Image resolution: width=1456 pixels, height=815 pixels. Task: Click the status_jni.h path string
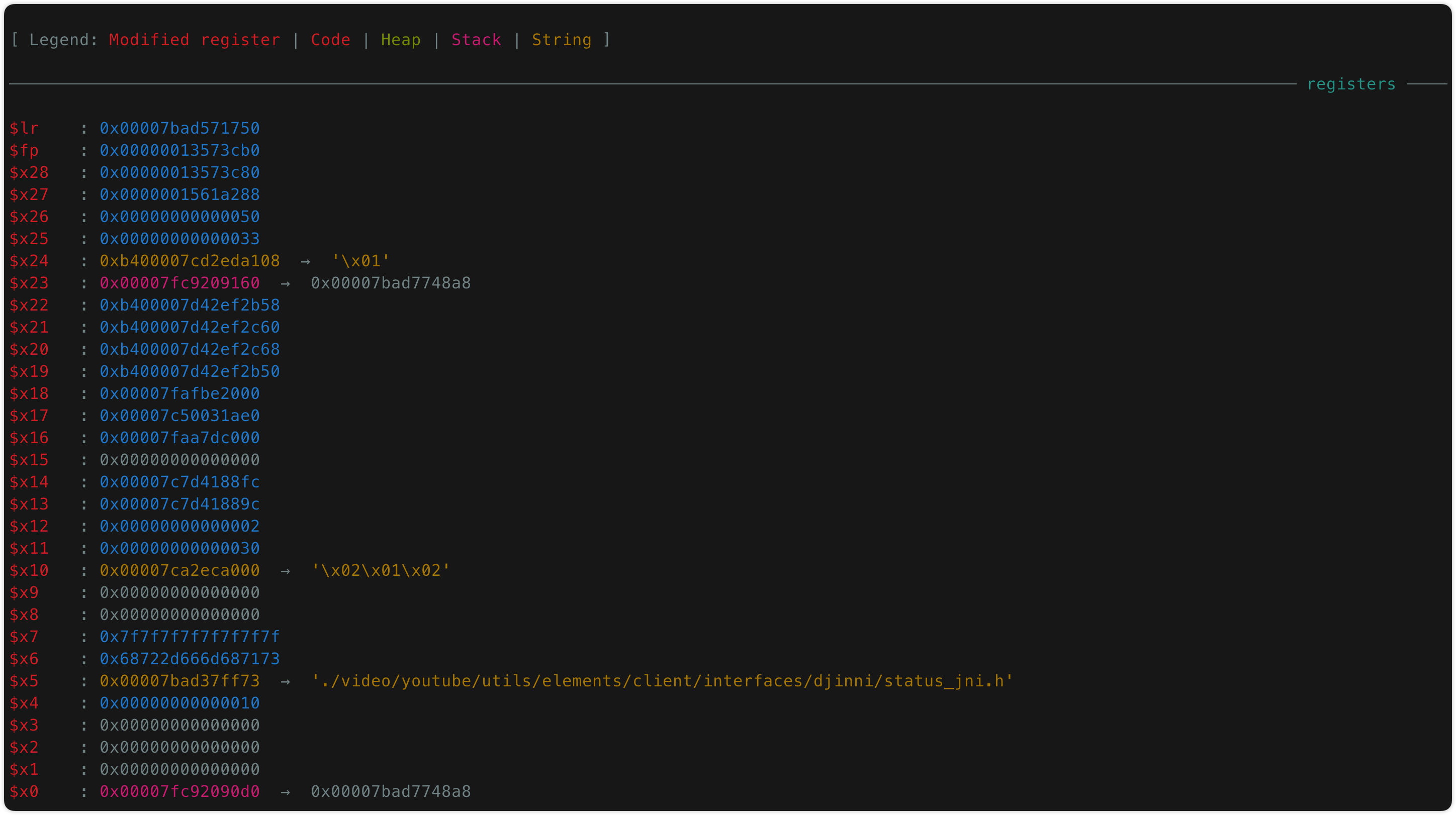coord(663,681)
